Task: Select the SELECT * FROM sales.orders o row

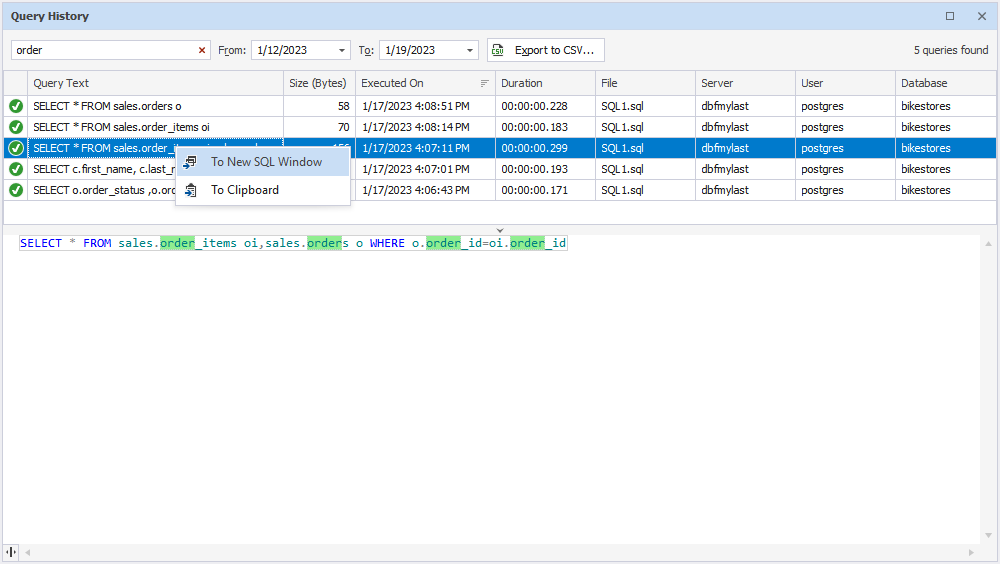Action: pos(150,106)
